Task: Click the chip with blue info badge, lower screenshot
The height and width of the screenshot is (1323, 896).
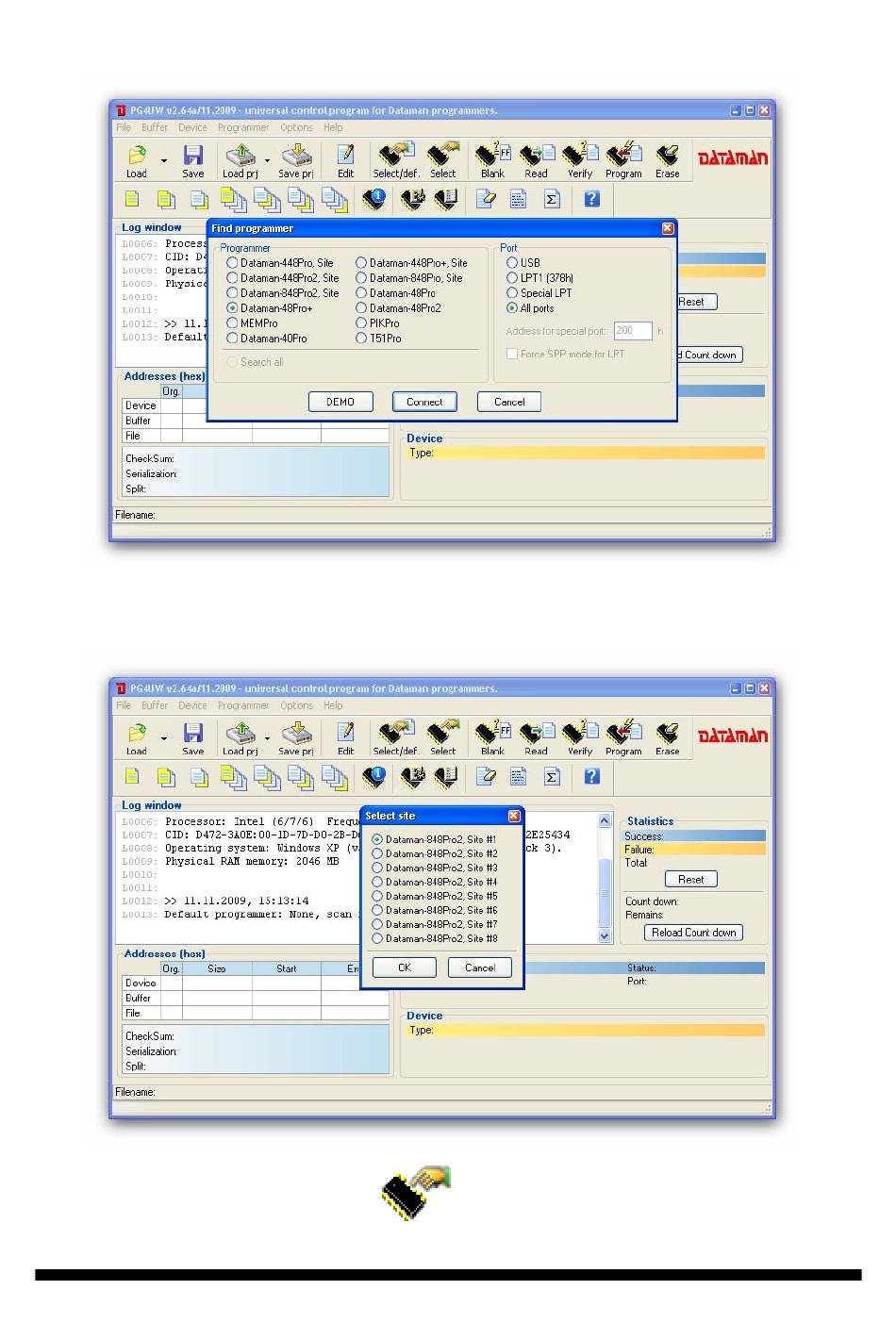Action: tap(374, 777)
